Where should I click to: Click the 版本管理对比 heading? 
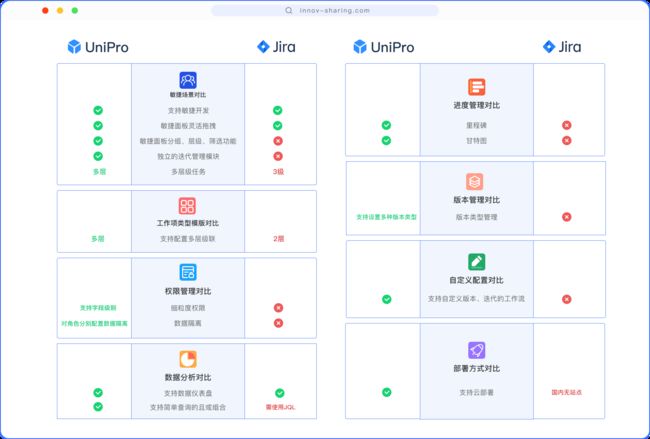tap(477, 200)
